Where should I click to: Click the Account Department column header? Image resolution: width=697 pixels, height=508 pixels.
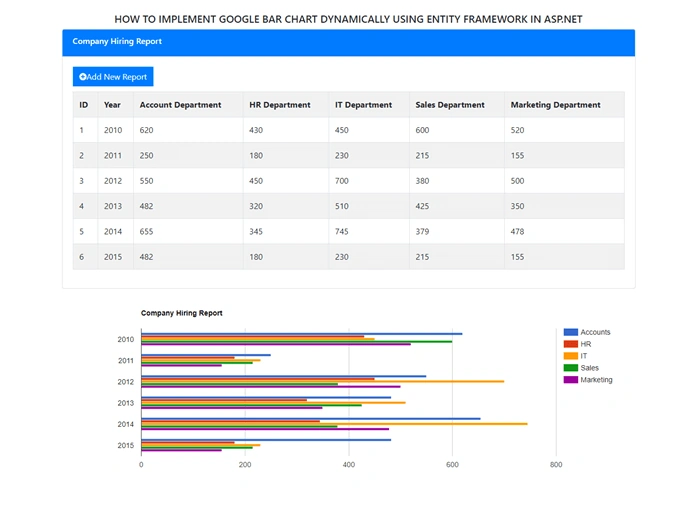[188, 104]
